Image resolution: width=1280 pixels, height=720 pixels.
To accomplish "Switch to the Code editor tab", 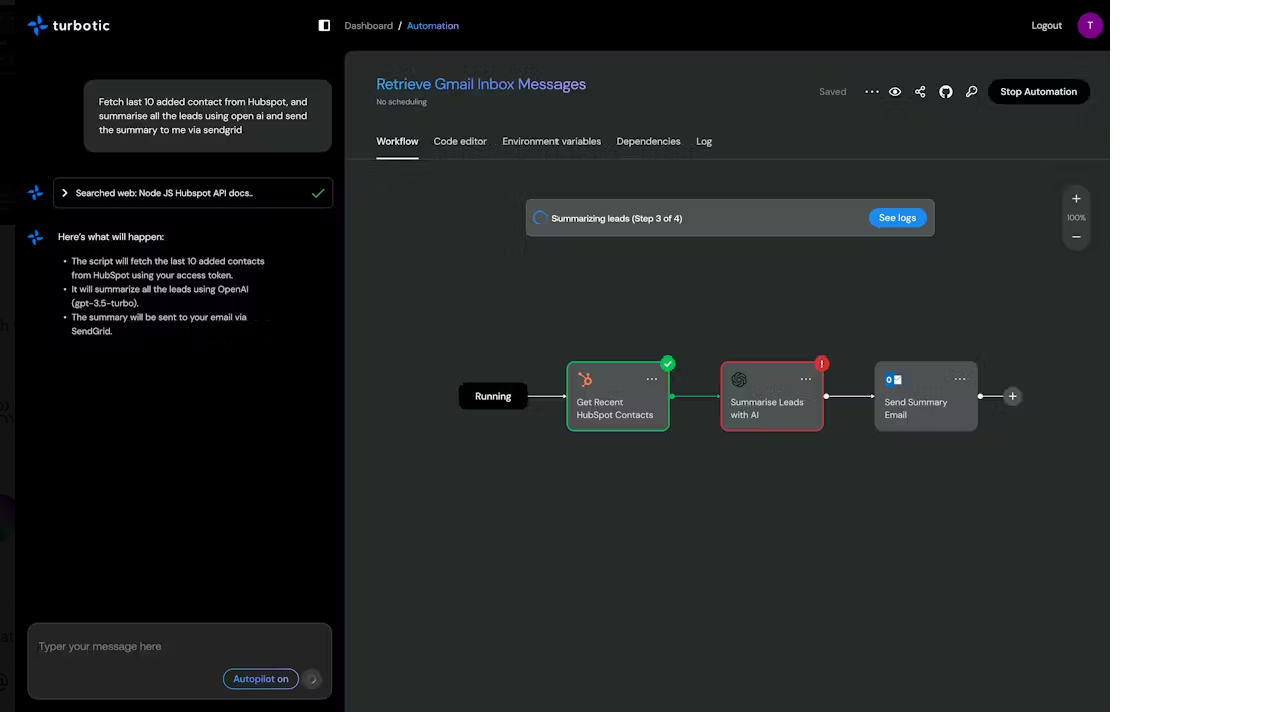I will [460, 141].
